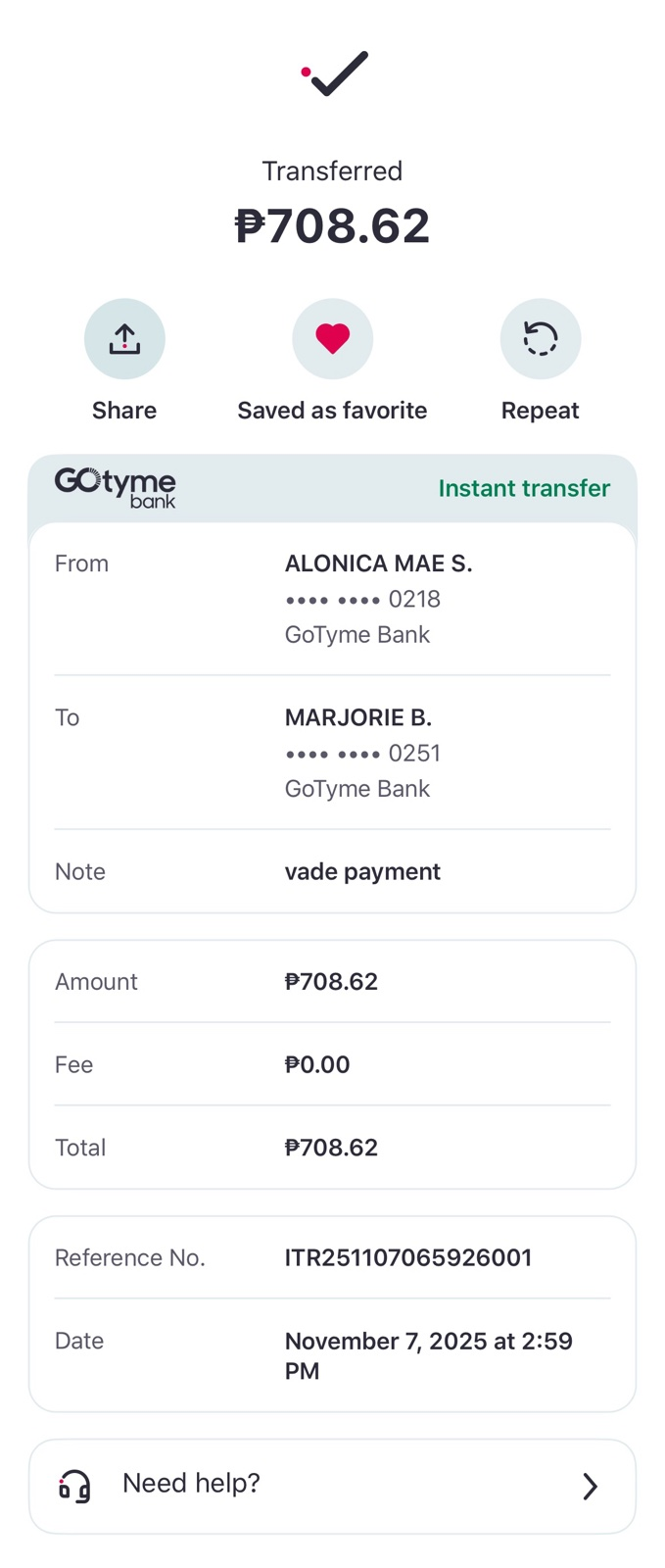This screenshot has width=665, height=1568.
Task: Tap the sender name ALONICA MAE S.
Action: [378, 563]
